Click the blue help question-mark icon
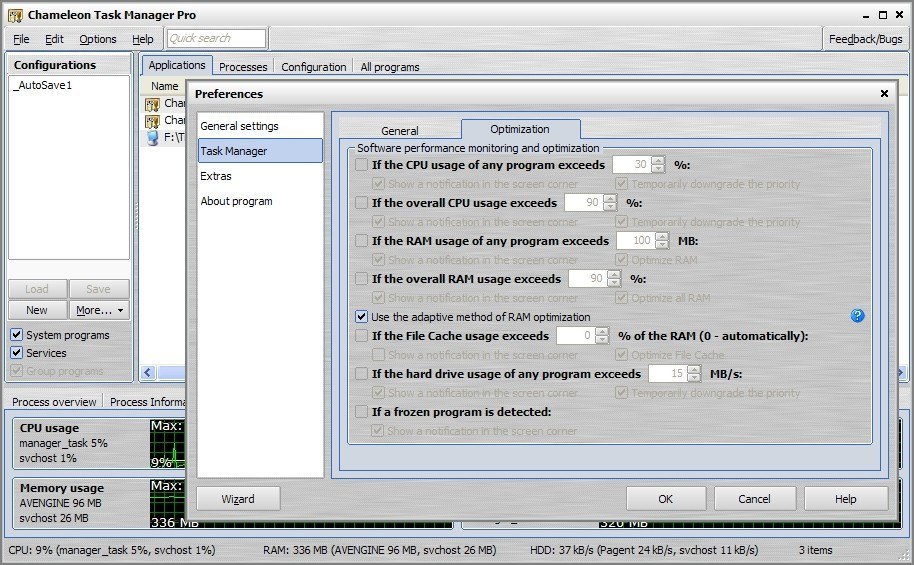This screenshot has height=565, width=914. (x=857, y=316)
